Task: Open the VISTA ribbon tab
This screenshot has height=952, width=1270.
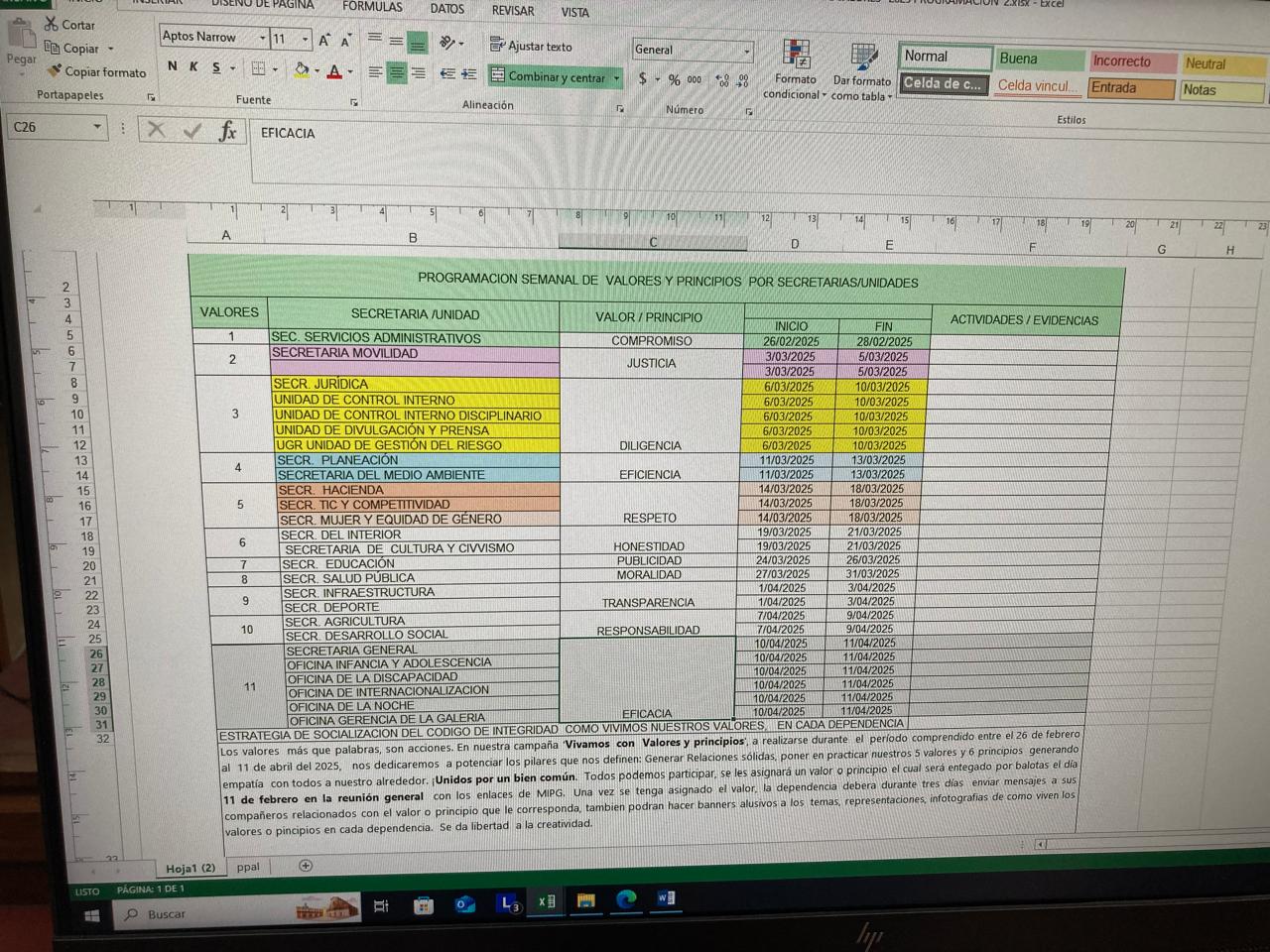Action: 575,13
